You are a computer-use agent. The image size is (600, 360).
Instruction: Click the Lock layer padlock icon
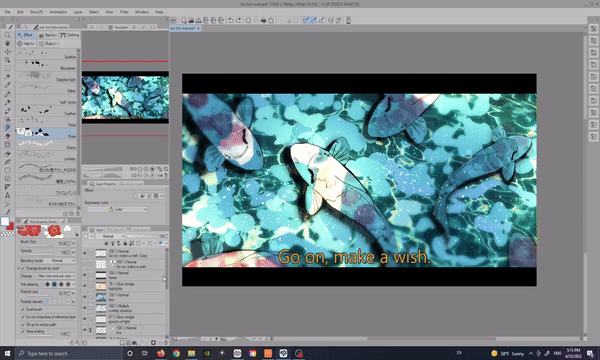(125, 243)
